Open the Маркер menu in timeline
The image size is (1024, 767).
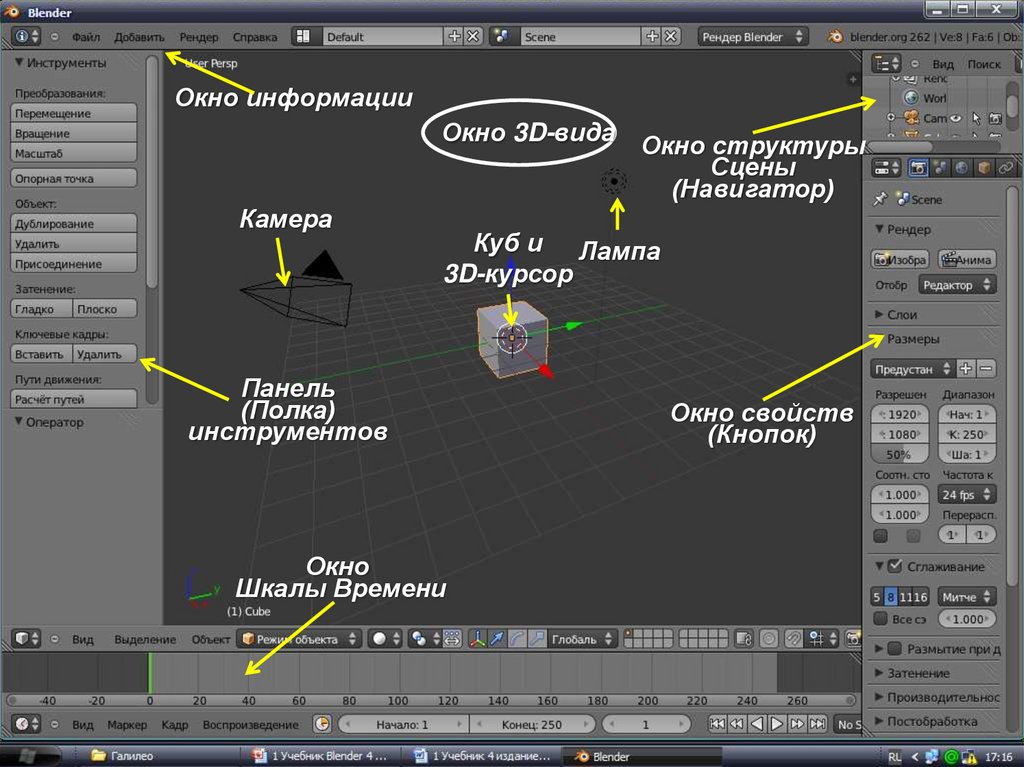point(127,725)
